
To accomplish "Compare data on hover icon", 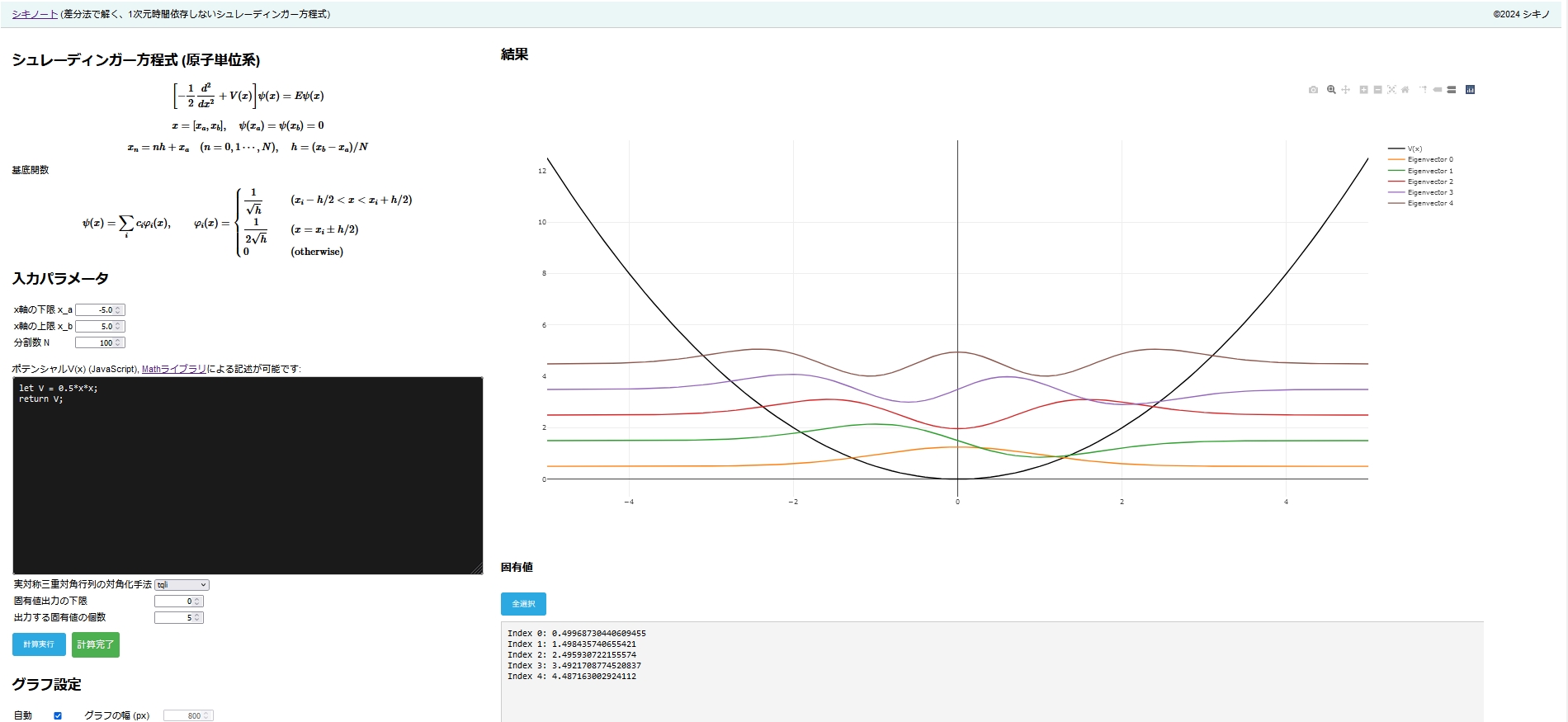I will (x=1452, y=90).
